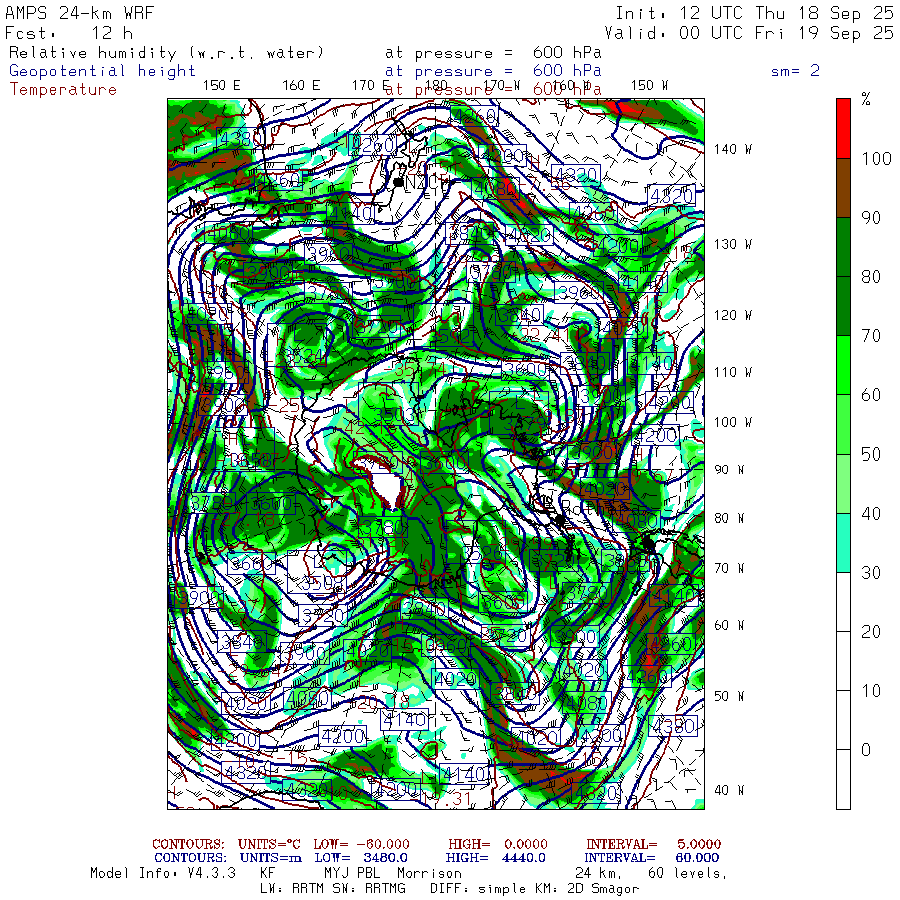Click the 'Relative humidity (w.r.t. water)' label
This screenshot has height=900, width=900.
166,53
